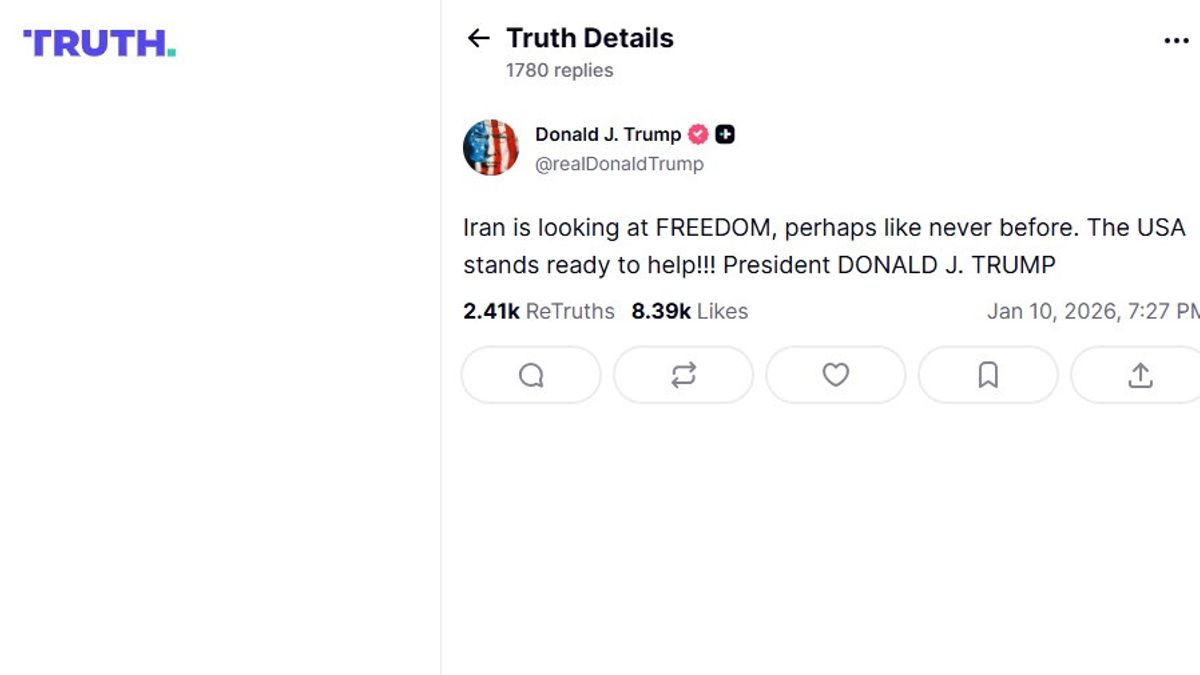View the 2.41k ReTruths list
Image resolution: width=1200 pixels, height=675 pixels.
tap(539, 311)
